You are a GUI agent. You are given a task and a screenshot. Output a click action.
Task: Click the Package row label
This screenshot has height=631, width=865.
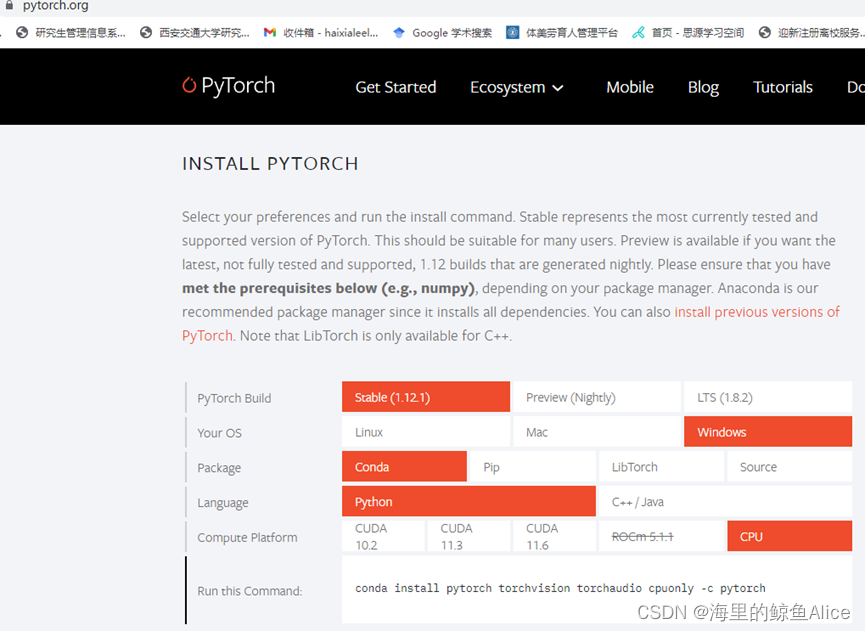point(219,468)
